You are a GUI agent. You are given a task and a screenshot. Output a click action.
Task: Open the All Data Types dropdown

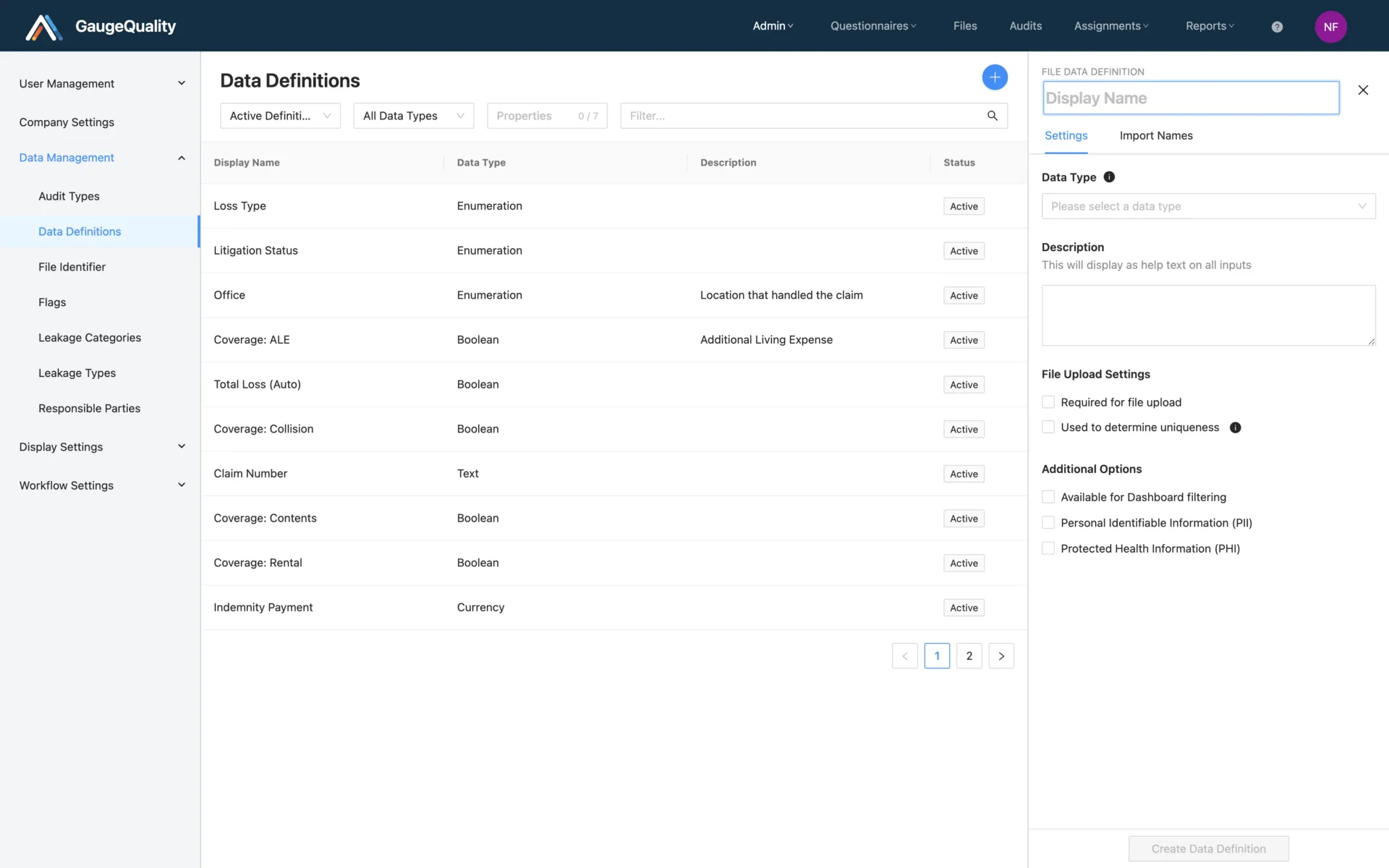tap(413, 116)
